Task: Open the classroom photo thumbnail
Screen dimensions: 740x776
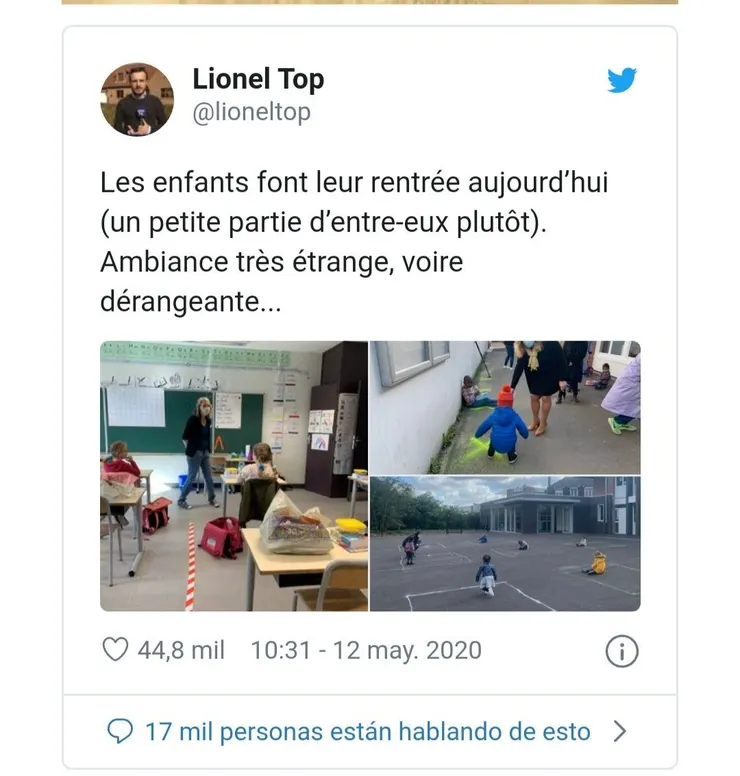Action: [x=234, y=476]
